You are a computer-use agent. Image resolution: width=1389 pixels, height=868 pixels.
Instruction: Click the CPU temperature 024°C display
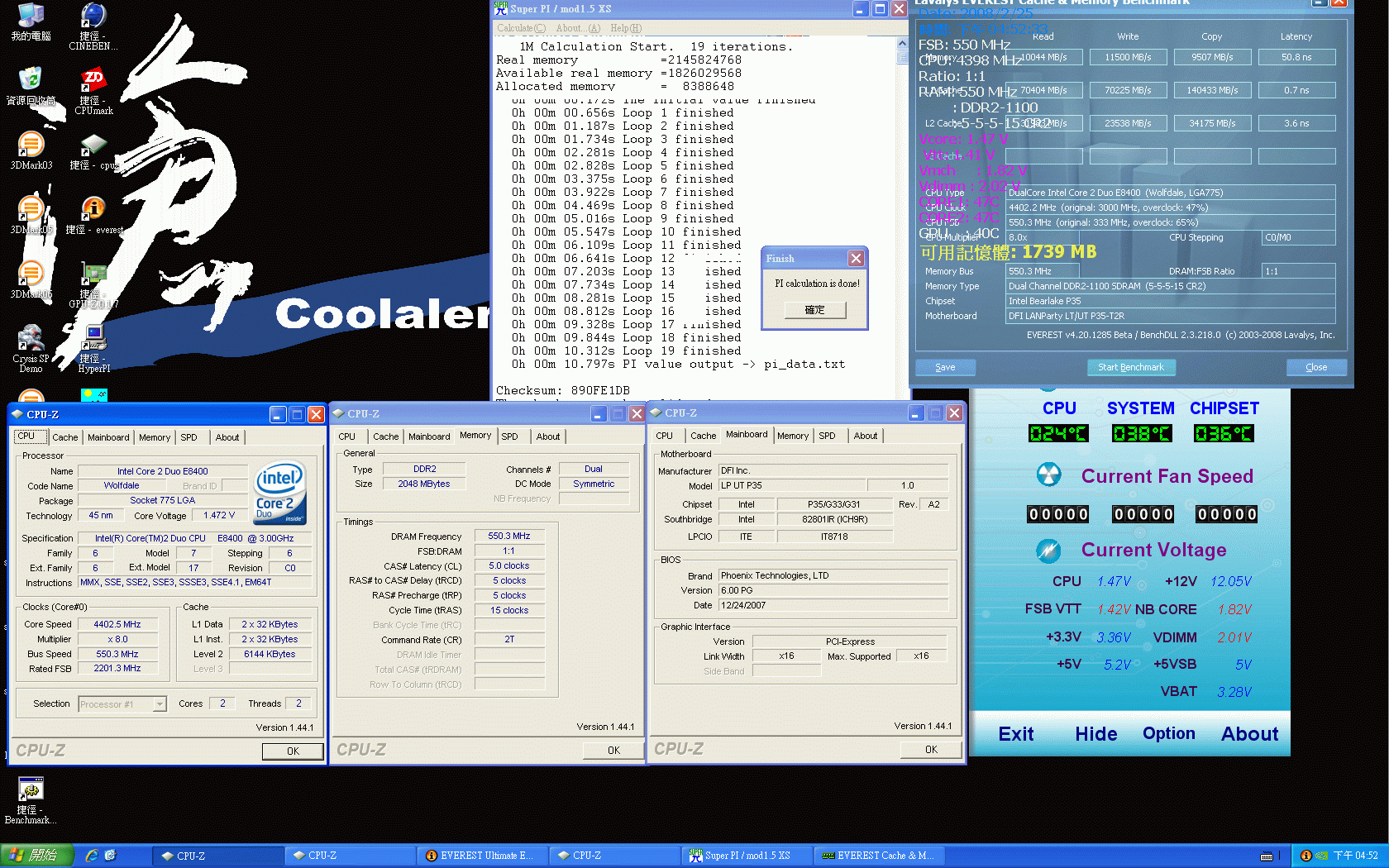(1058, 433)
